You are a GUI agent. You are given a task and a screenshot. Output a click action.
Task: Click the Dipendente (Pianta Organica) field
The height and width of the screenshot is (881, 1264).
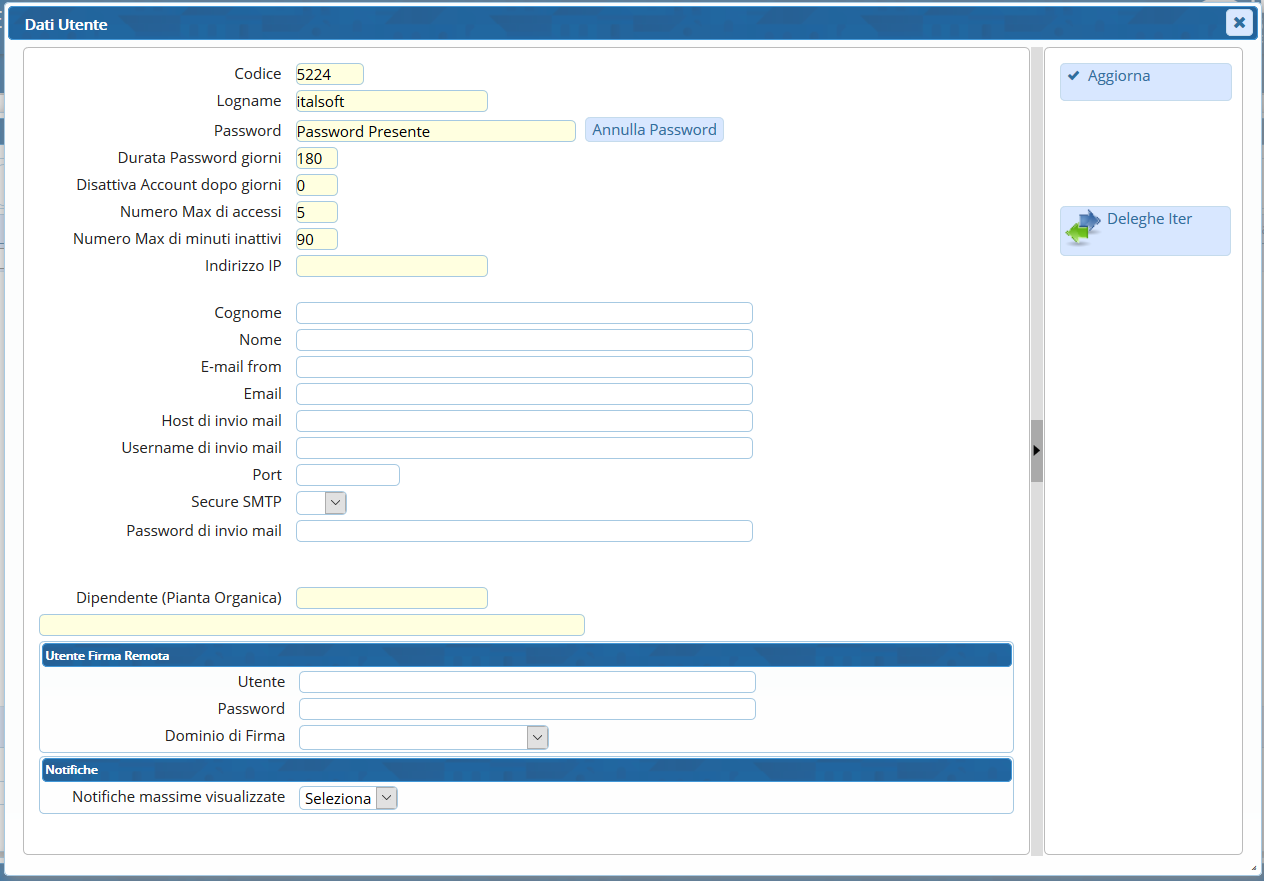tap(392, 598)
